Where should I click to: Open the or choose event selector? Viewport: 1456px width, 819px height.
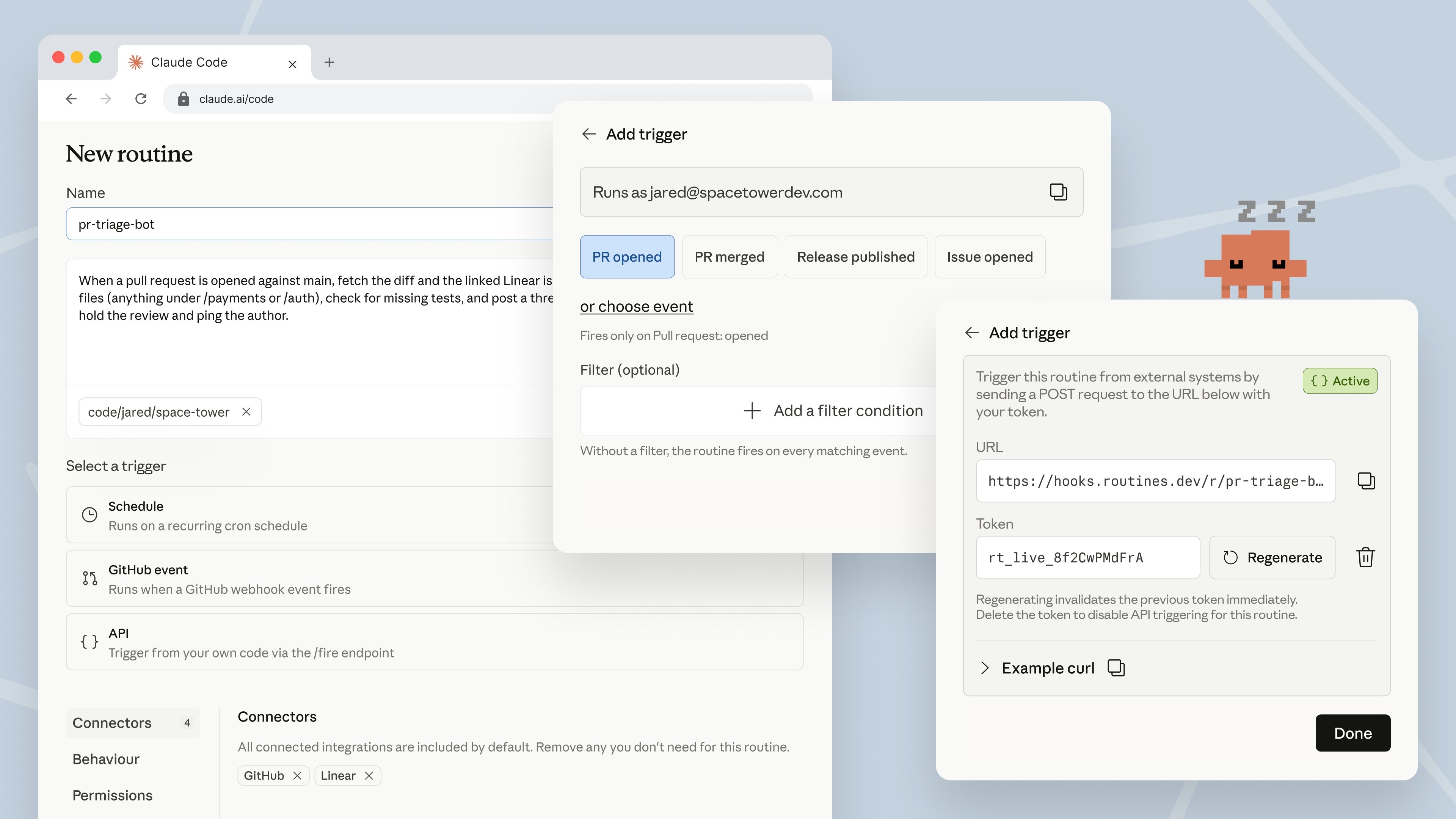pos(637,306)
